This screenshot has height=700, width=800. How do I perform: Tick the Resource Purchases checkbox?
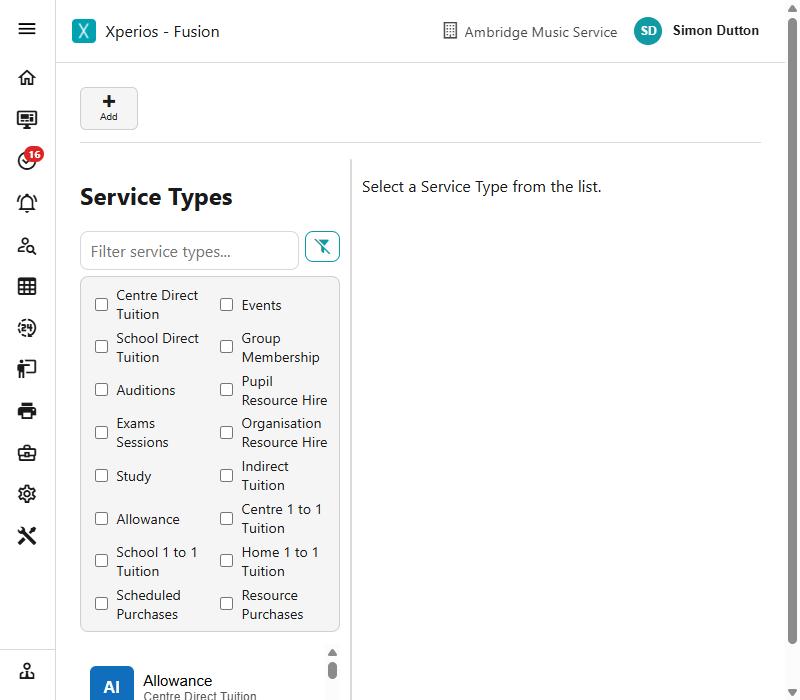pos(227,604)
